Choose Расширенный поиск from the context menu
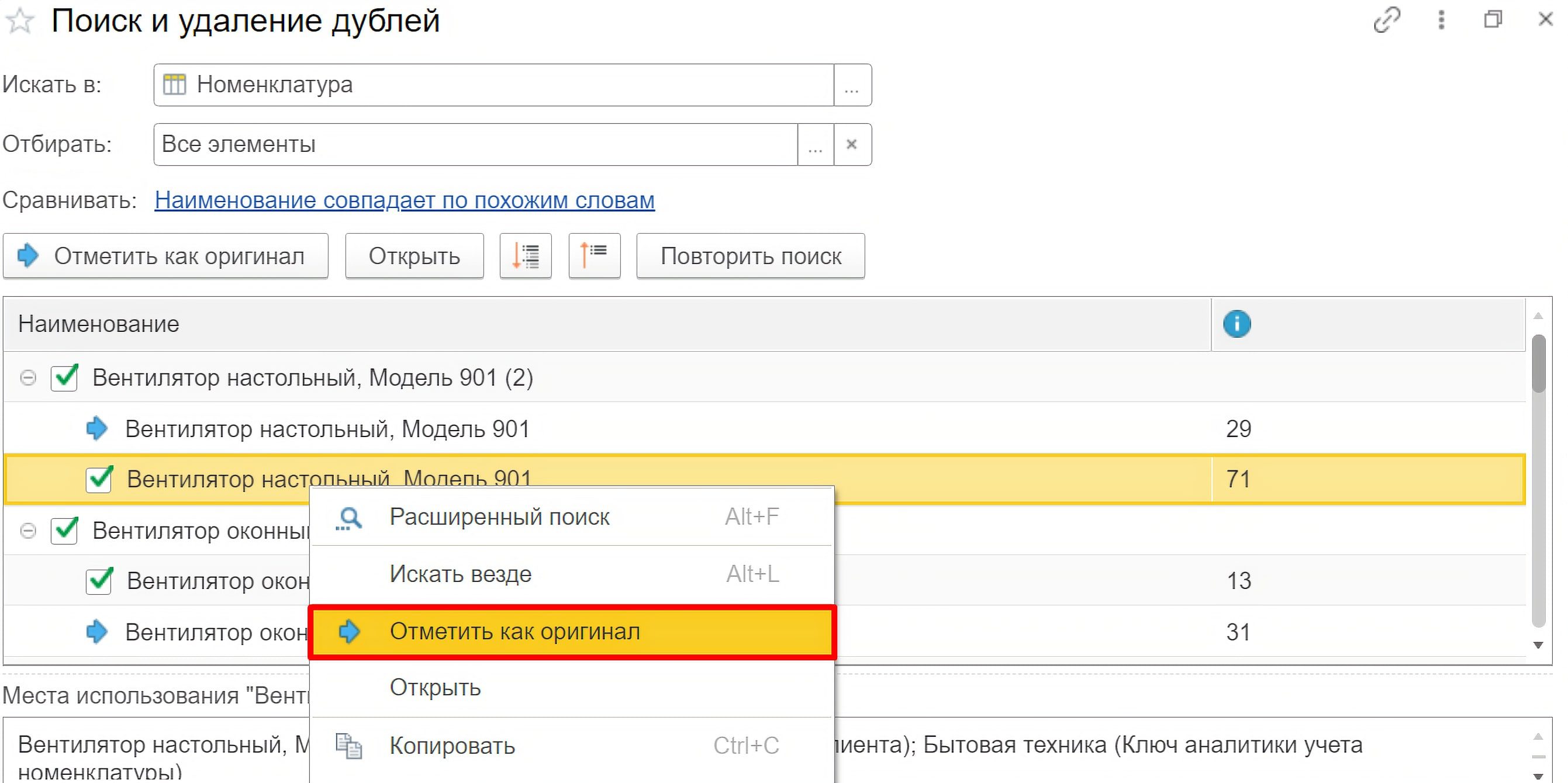This screenshot has height=783, width=1568. [x=572, y=517]
